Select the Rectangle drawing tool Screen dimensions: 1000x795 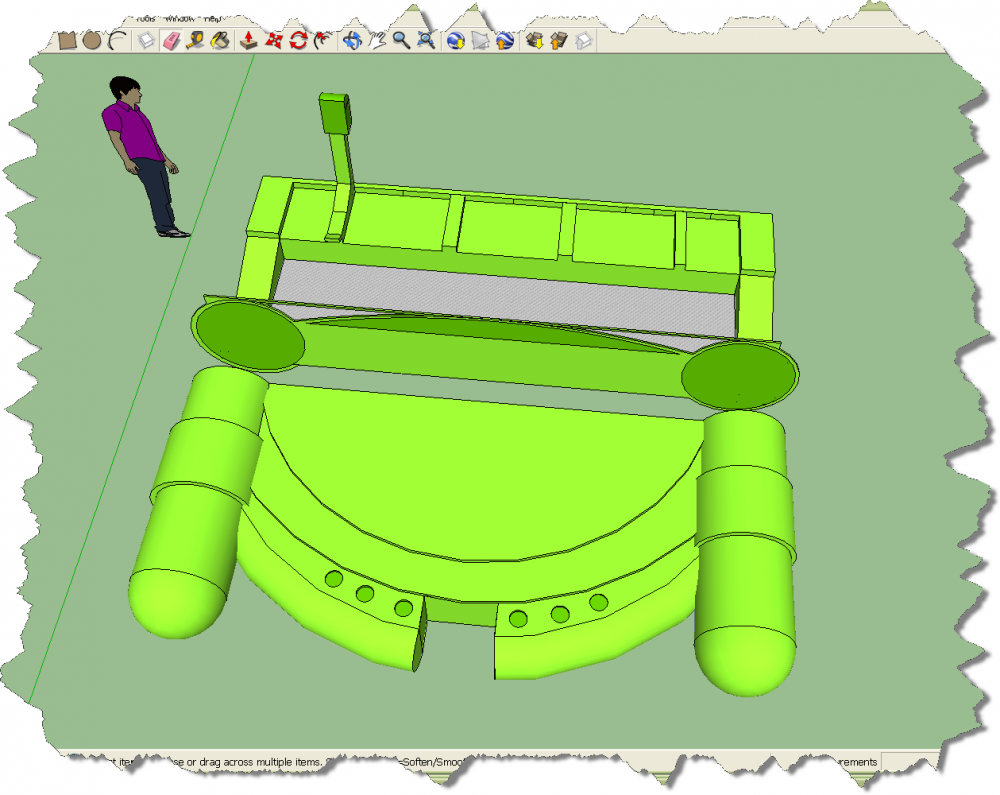[x=68, y=41]
